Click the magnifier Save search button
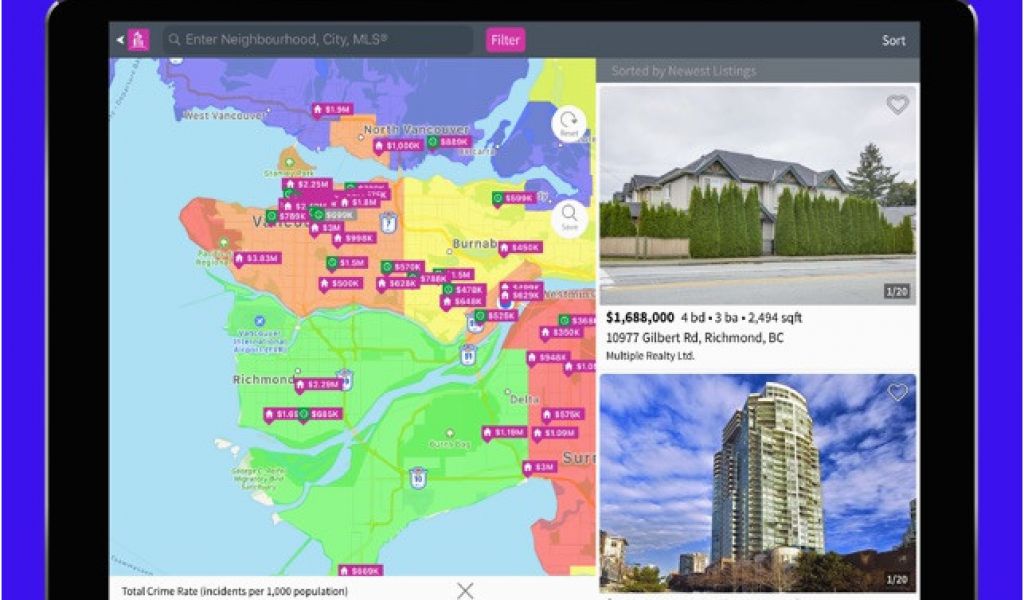The height and width of the screenshot is (600, 1024). click(x=569, y=218)
